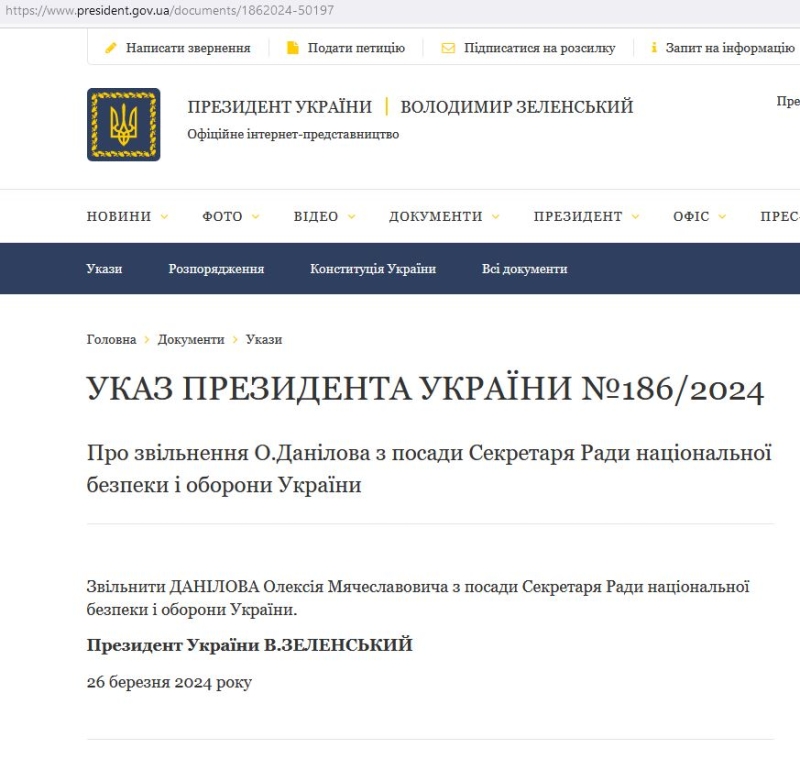
Task: Open the ОФІС menu
Action: [x=691, y=217]
